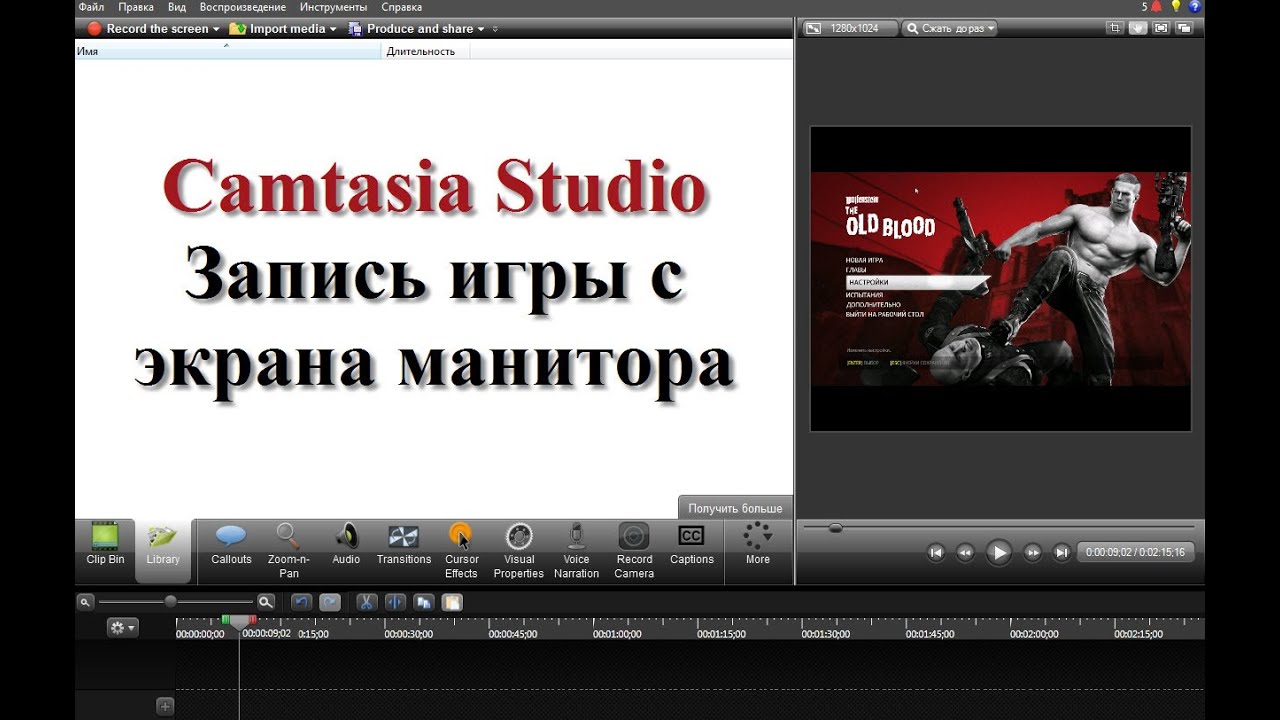The height and width of the screenshot is (720, 1280).
Task: Open the Record Camera tool
Action: 634,551
